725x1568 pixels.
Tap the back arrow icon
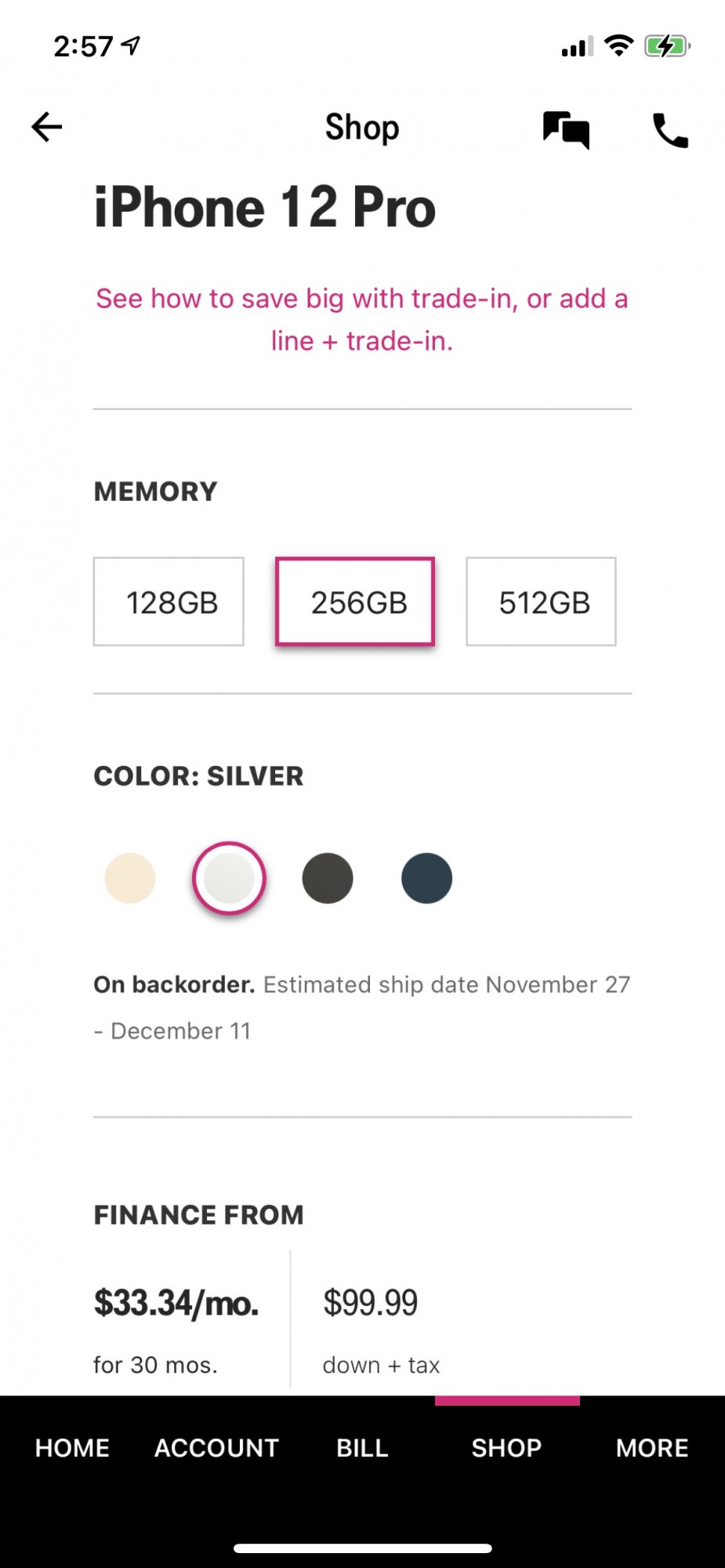point(46,127)
